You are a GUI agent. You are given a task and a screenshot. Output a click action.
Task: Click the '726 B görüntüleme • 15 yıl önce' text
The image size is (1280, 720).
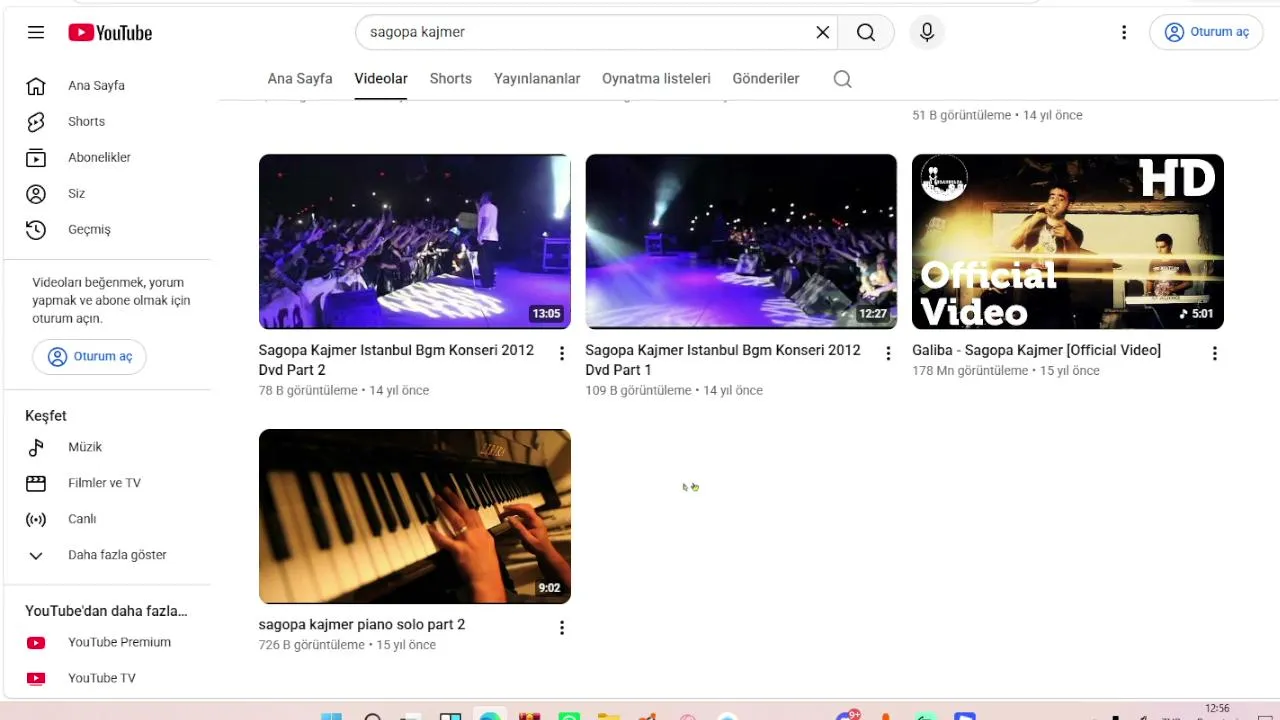click(347, 645)
